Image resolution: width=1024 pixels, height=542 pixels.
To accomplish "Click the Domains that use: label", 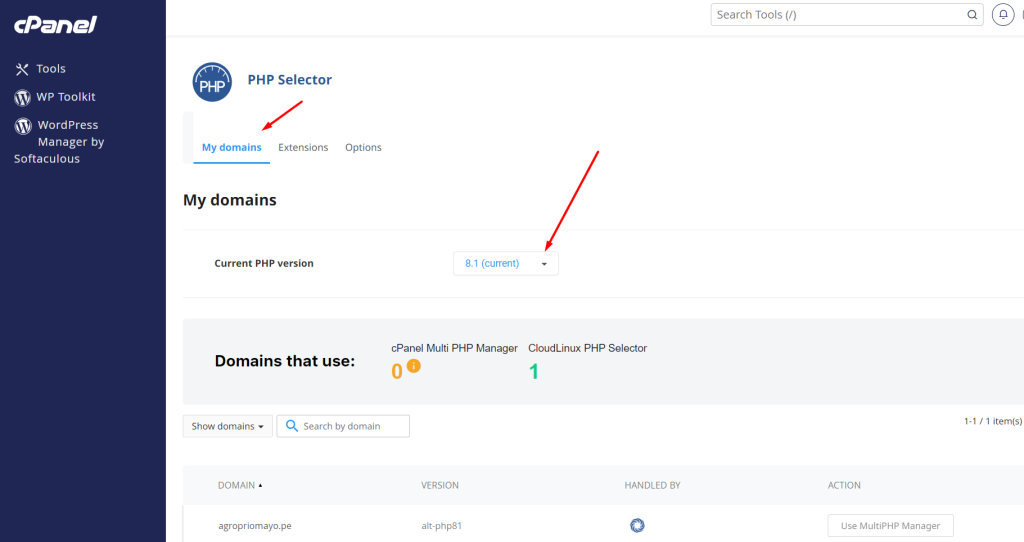I will 285,361.
